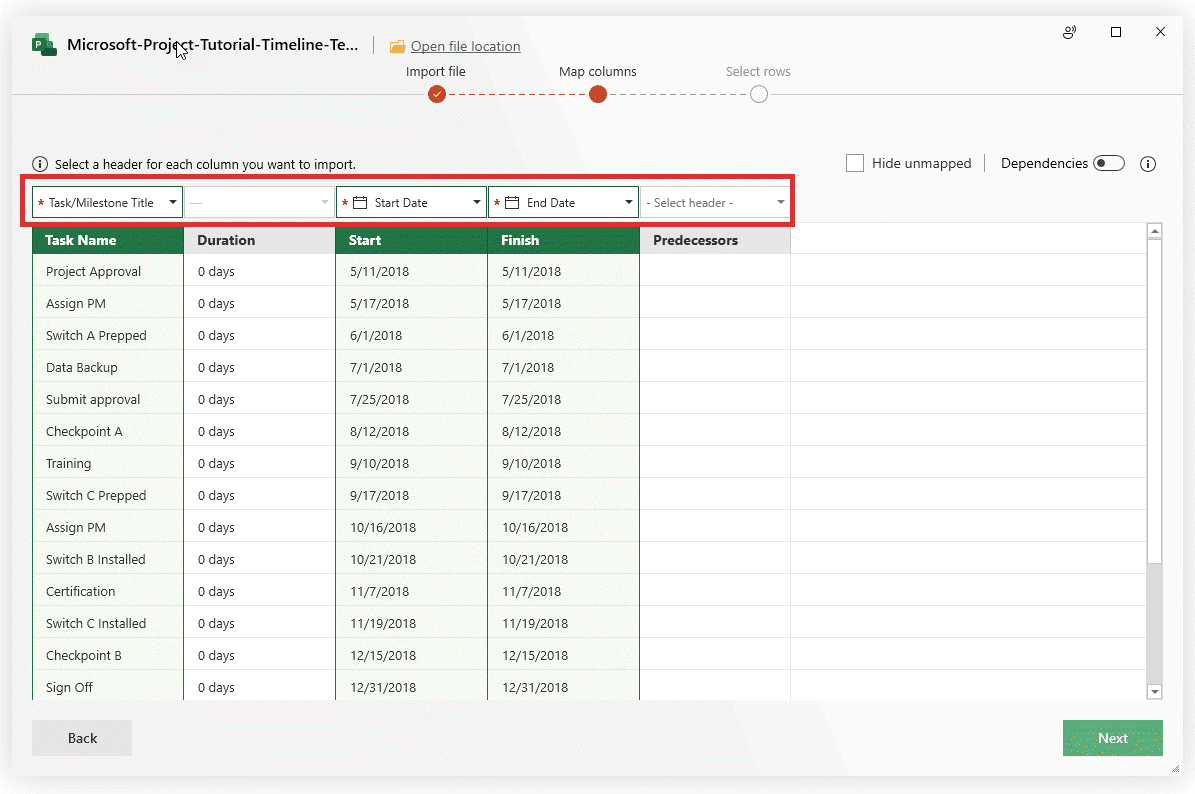Viewport: 1195px width, 794px height.
Task: Click the completed checkmark on Import file step
Action: click(x=436, y=93)
